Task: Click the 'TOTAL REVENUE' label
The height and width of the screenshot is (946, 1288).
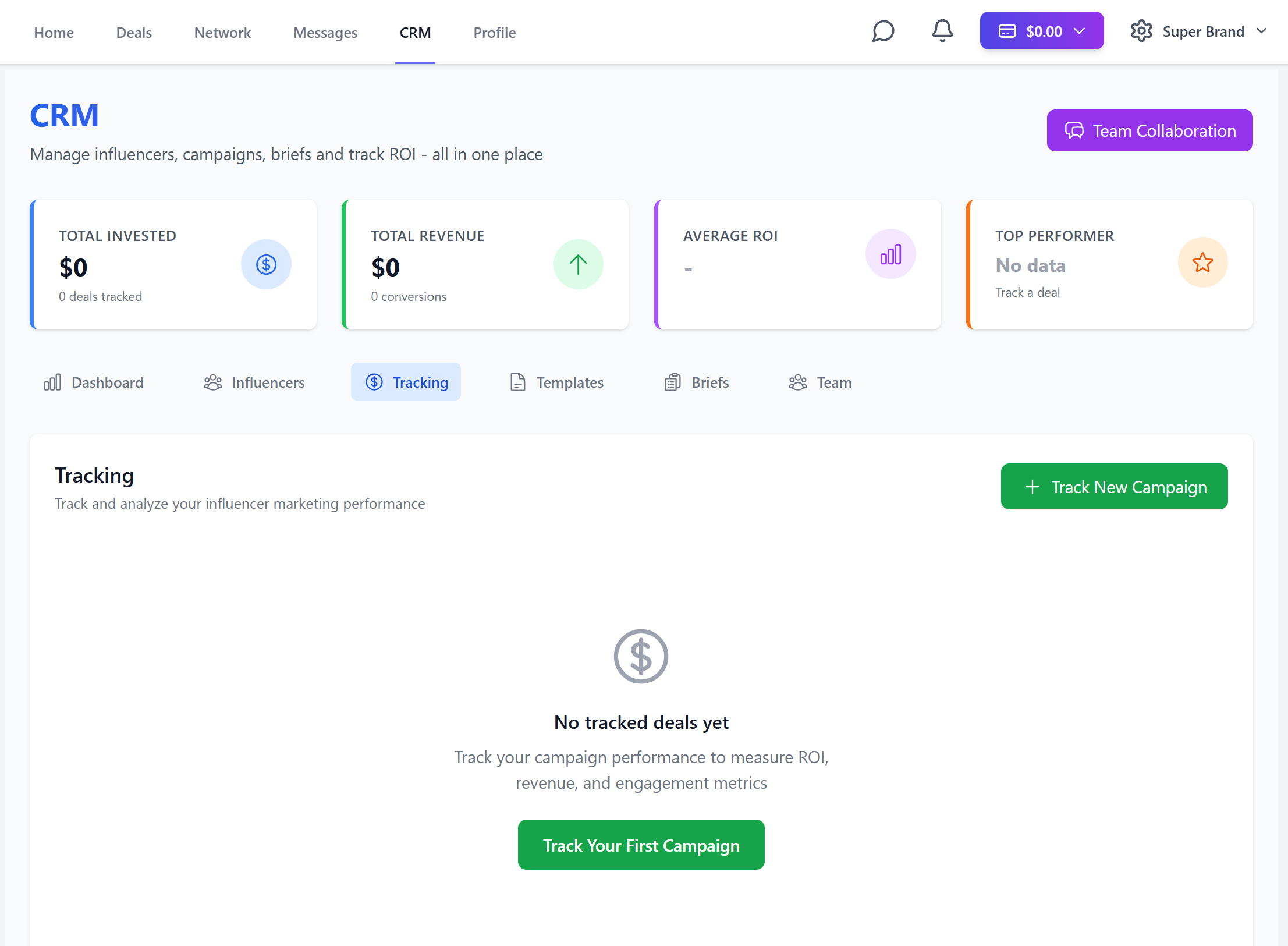Action: pyautogui.click(x=428, y=236)
